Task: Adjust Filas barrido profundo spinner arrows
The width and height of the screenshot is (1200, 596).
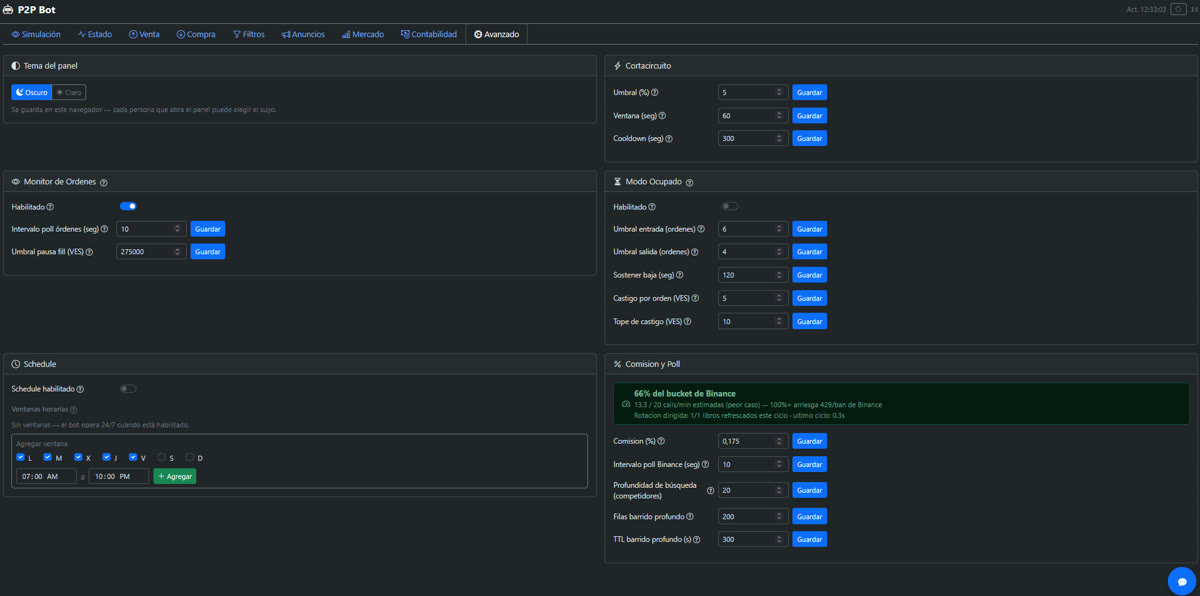Action: (x=779, y=516)
